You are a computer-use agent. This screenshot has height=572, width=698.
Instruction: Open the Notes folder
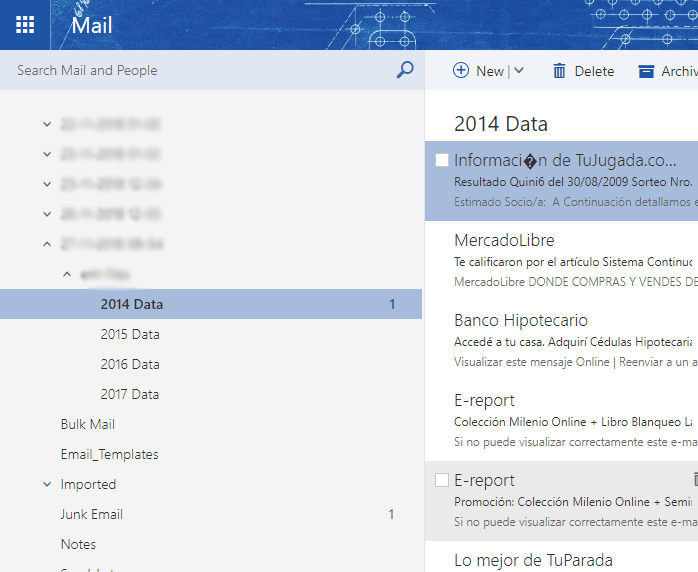[x=78, y=544]
